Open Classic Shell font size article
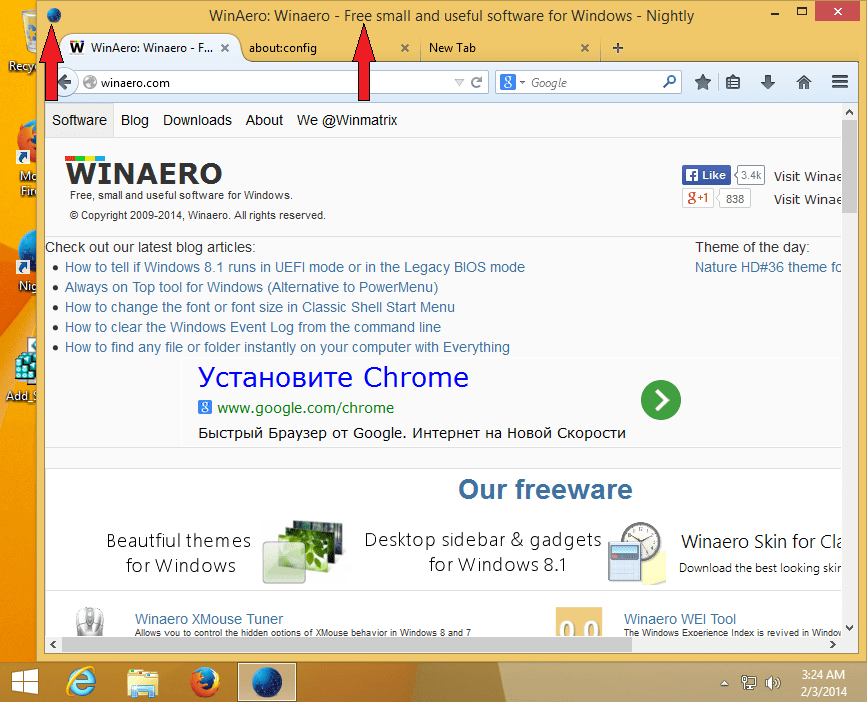867x702 pixels. 260,307
